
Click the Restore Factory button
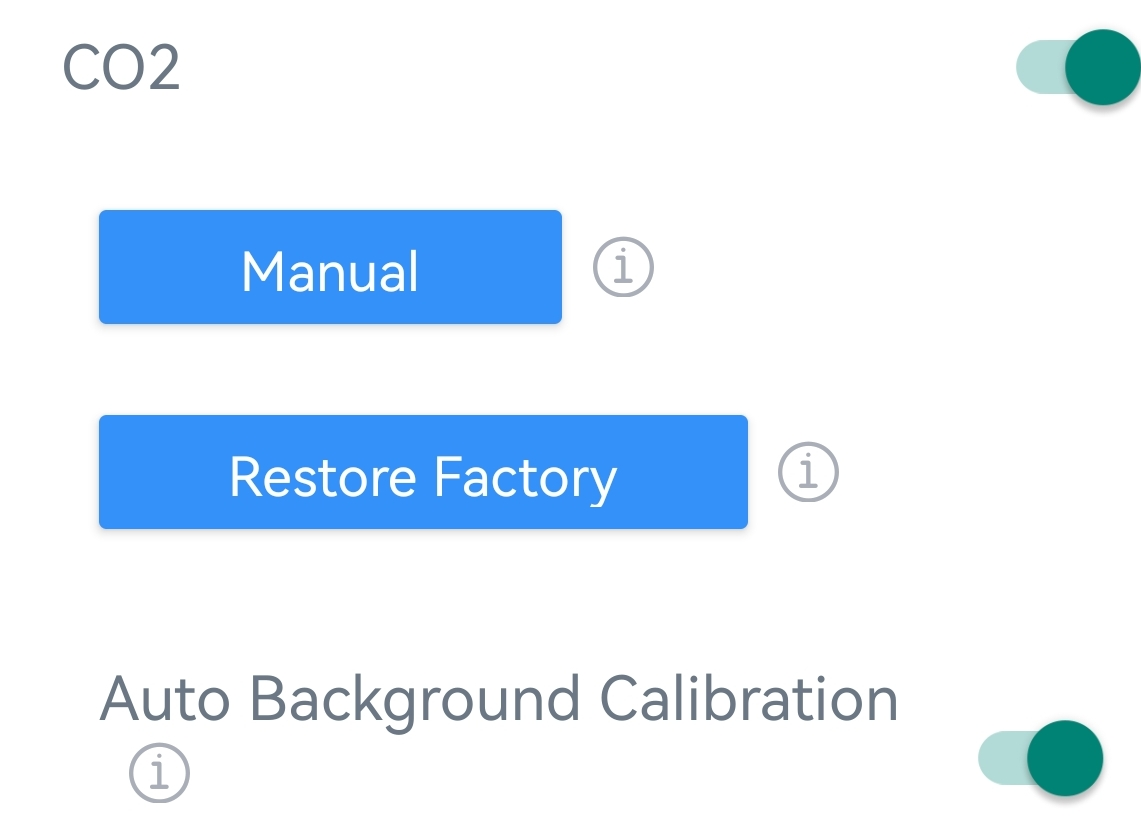pyautogui.click(x=423, y=472)
